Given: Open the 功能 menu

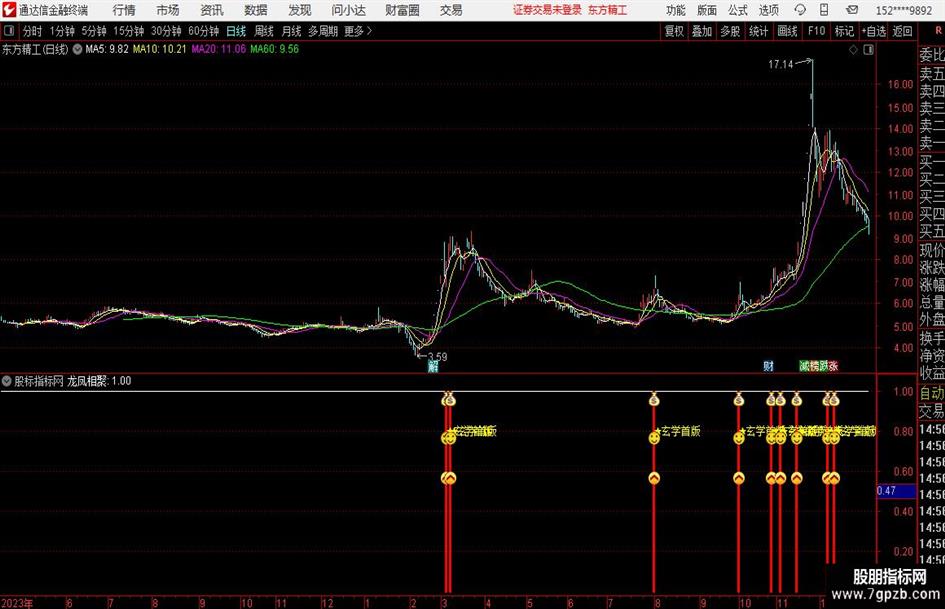Looking at the screenshot, I should point(676,10).
